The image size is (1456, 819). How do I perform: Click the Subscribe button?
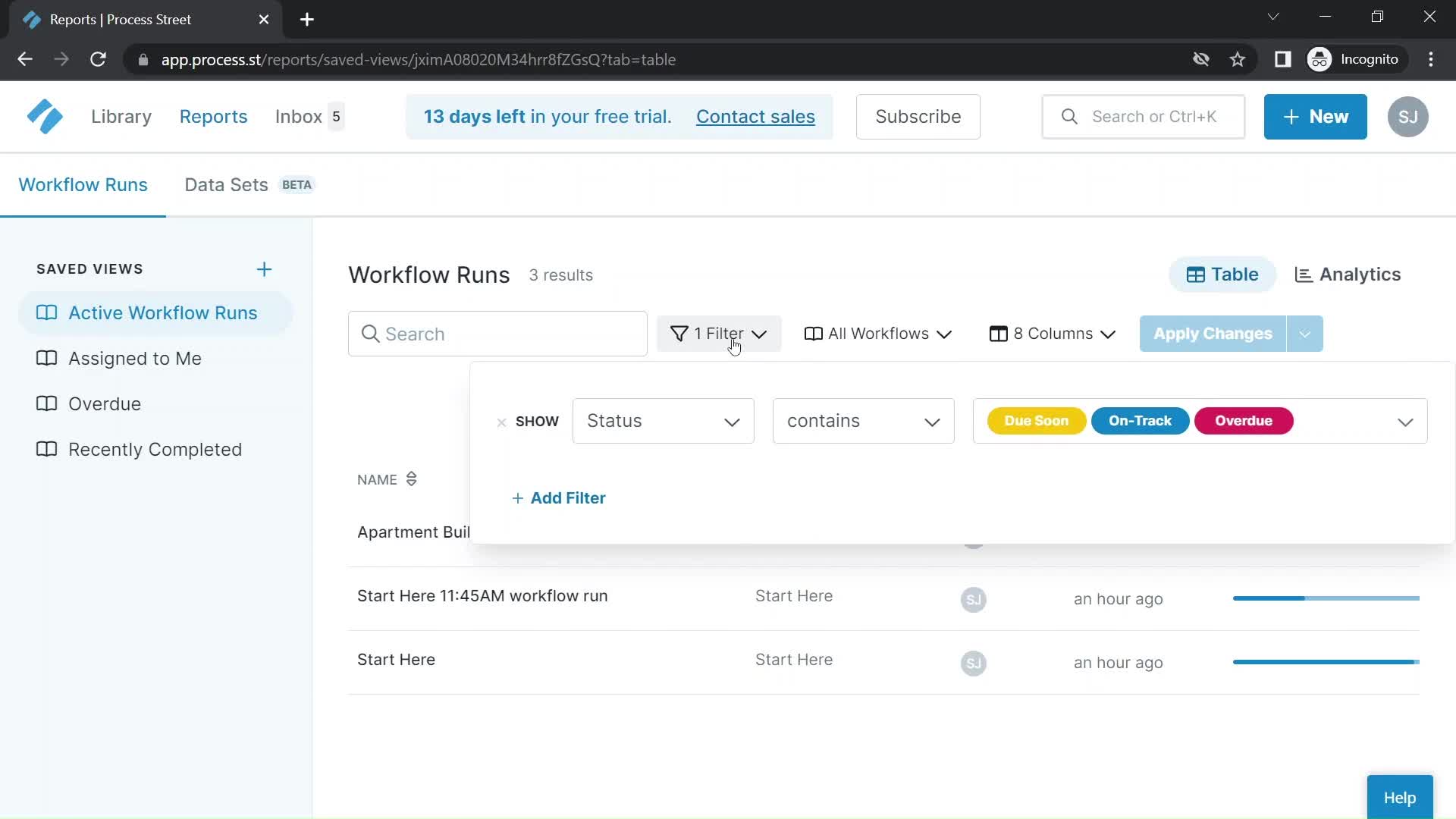pyautogui.click(x=918, y=117)
